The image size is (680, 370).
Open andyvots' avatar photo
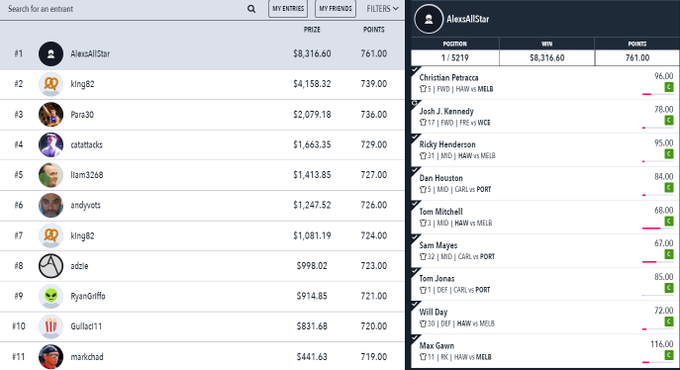[51, 205]
